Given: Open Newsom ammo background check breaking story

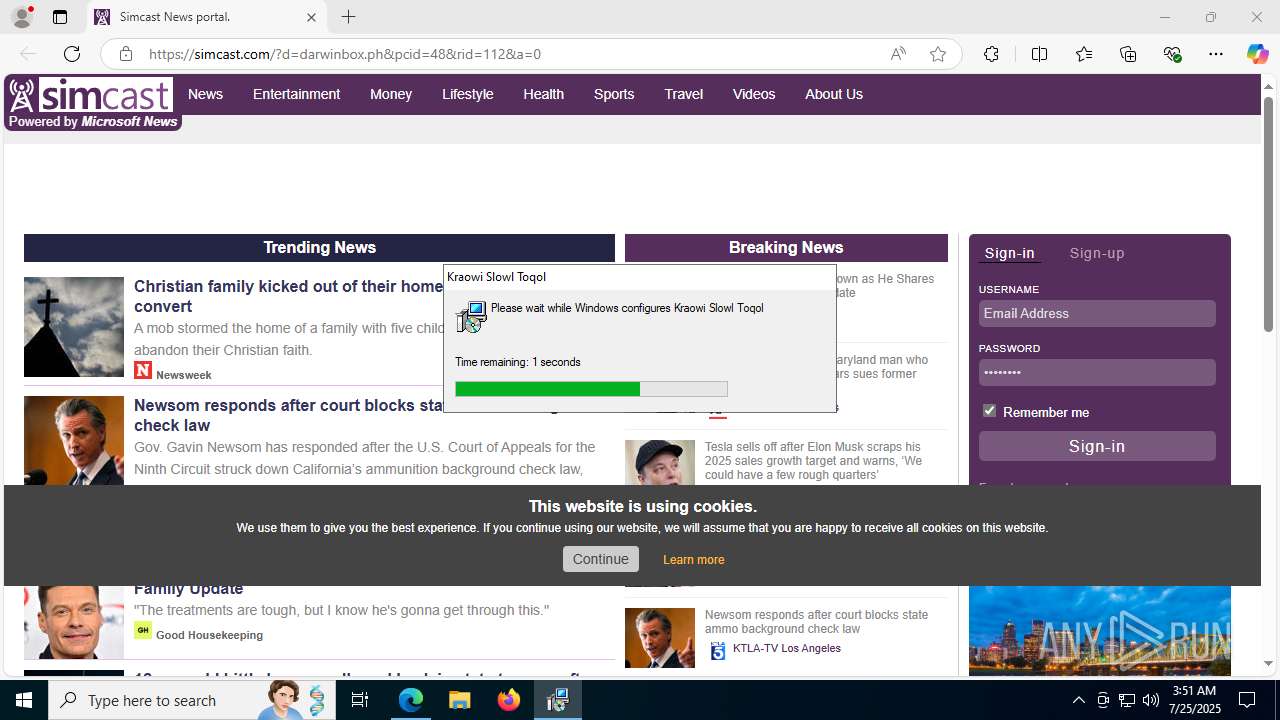Looking at the screenshot, I should coord(816,622).
